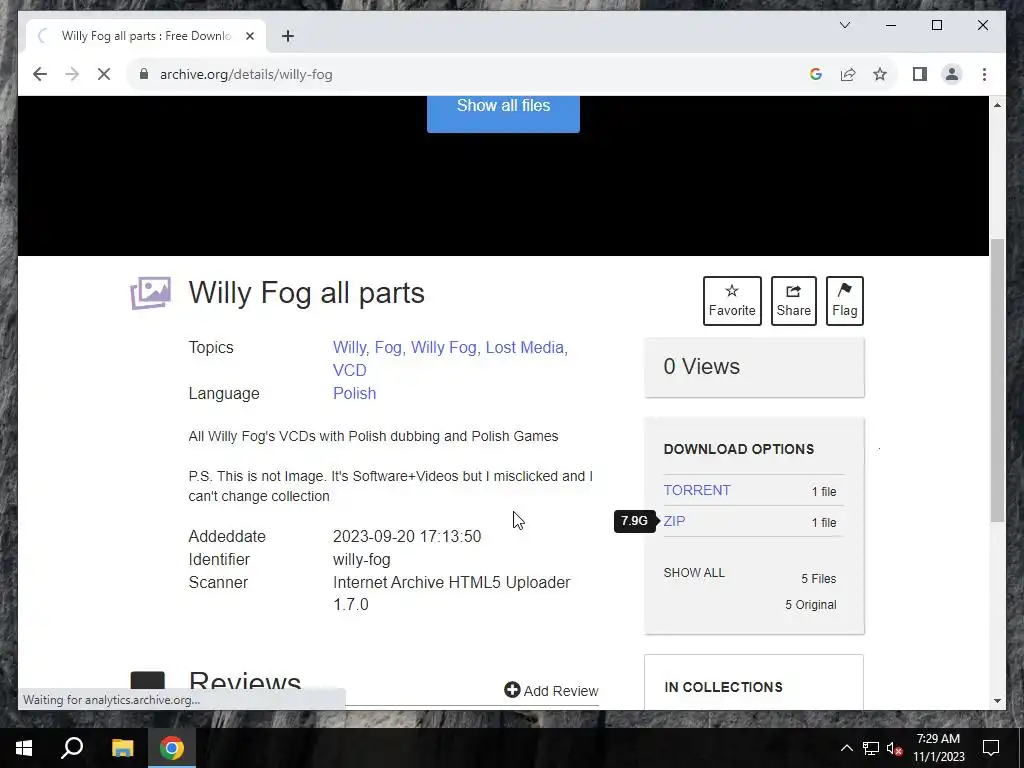Viewport: 1024px width, 768px height.
Task: Open the muted volume tray icon
Action: click(895, 748)
